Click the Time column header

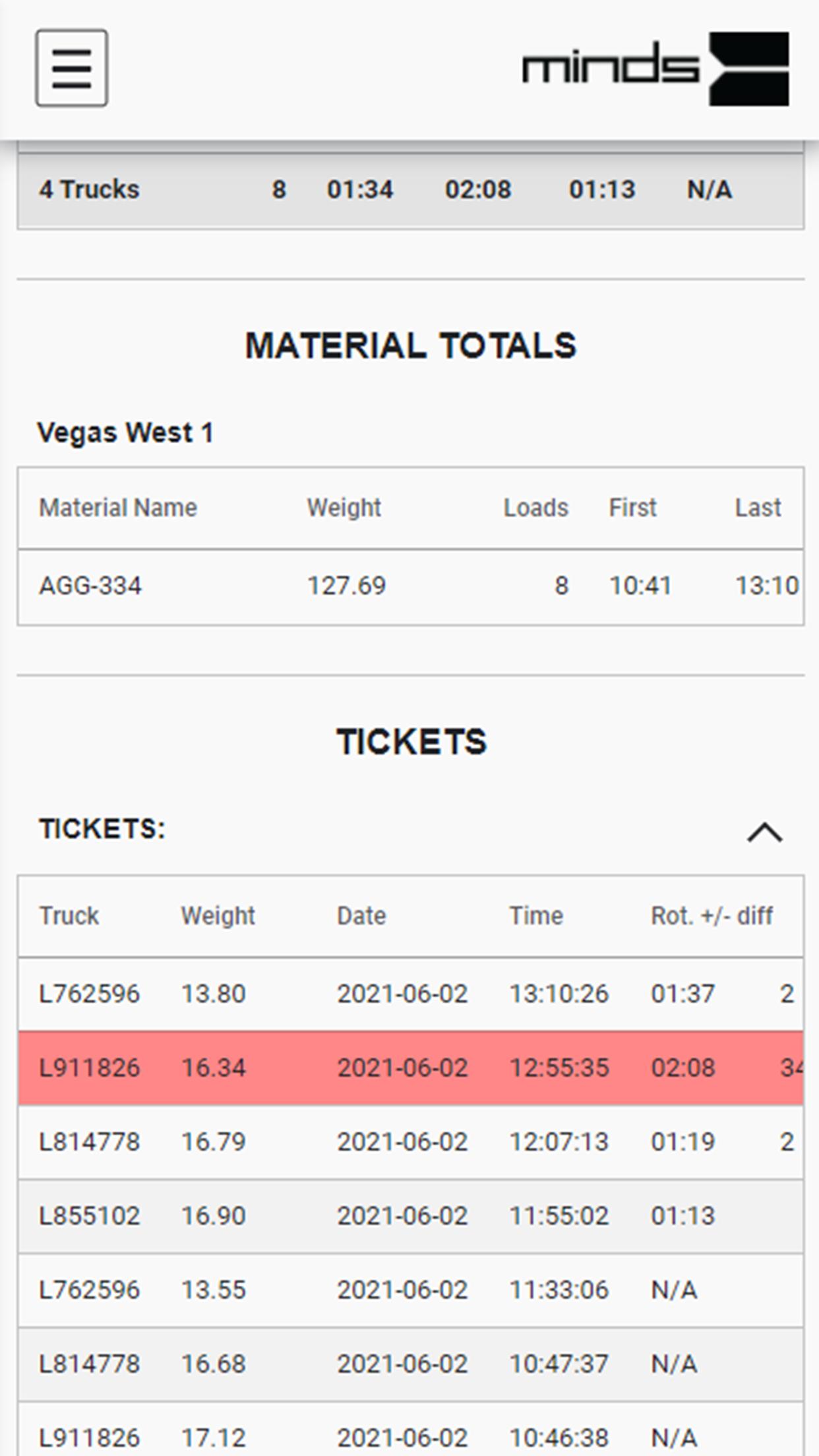(x=536, y=916)
